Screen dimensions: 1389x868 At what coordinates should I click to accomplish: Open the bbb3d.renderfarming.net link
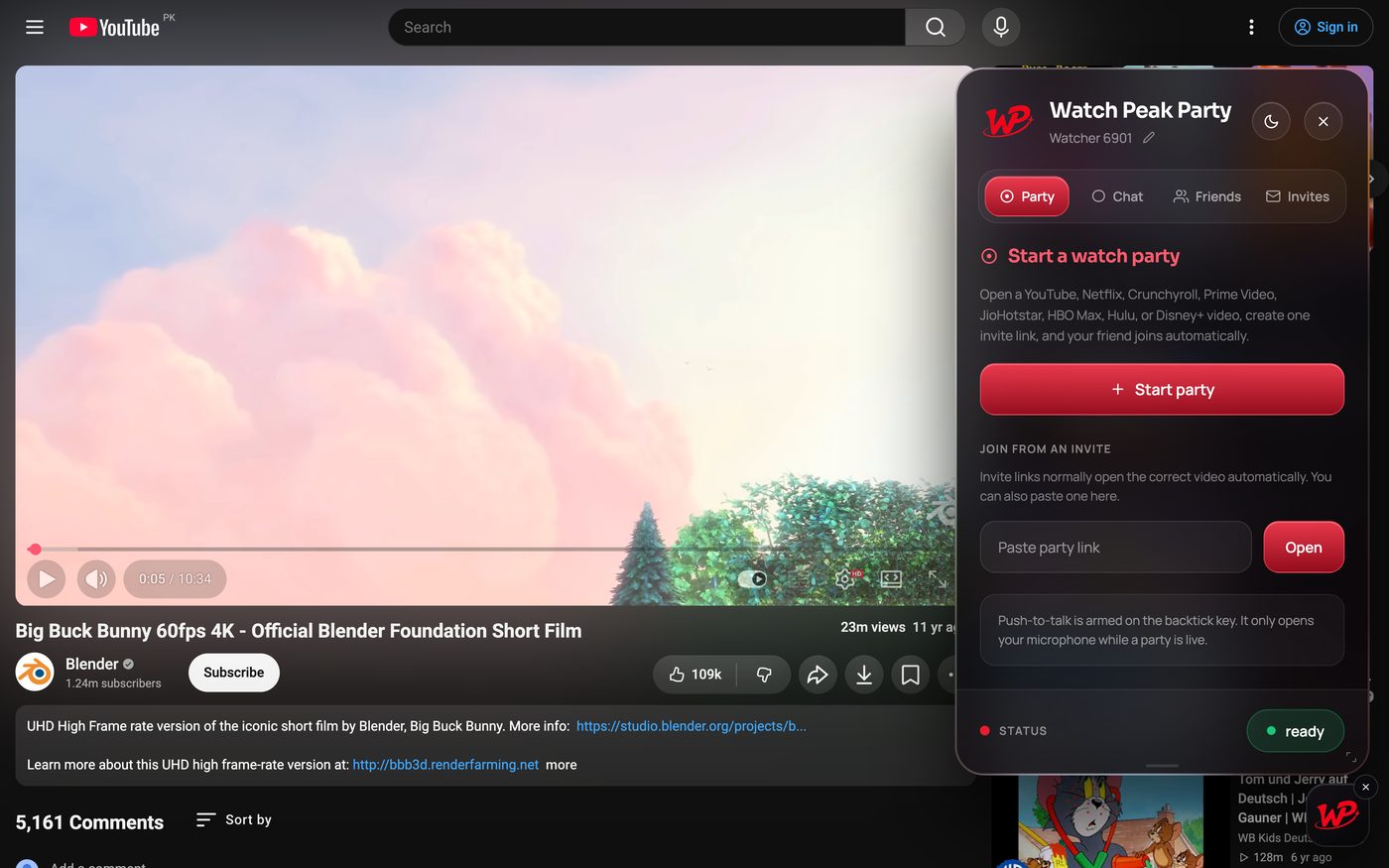click(445, 765)
